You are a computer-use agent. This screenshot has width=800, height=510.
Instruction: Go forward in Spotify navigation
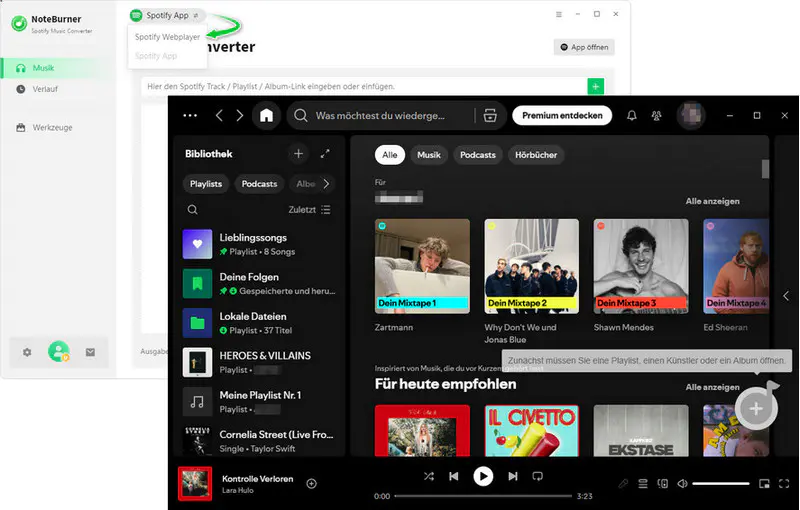240,116
